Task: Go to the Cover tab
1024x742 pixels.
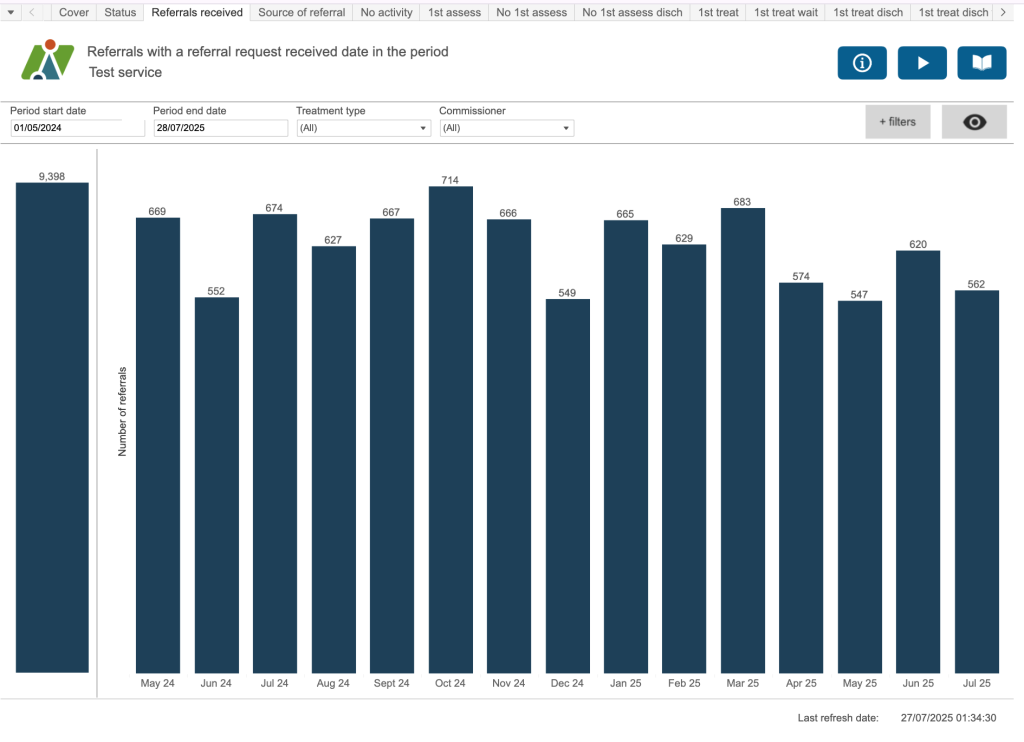Action: pyautogui.click(x=74, y=12)
